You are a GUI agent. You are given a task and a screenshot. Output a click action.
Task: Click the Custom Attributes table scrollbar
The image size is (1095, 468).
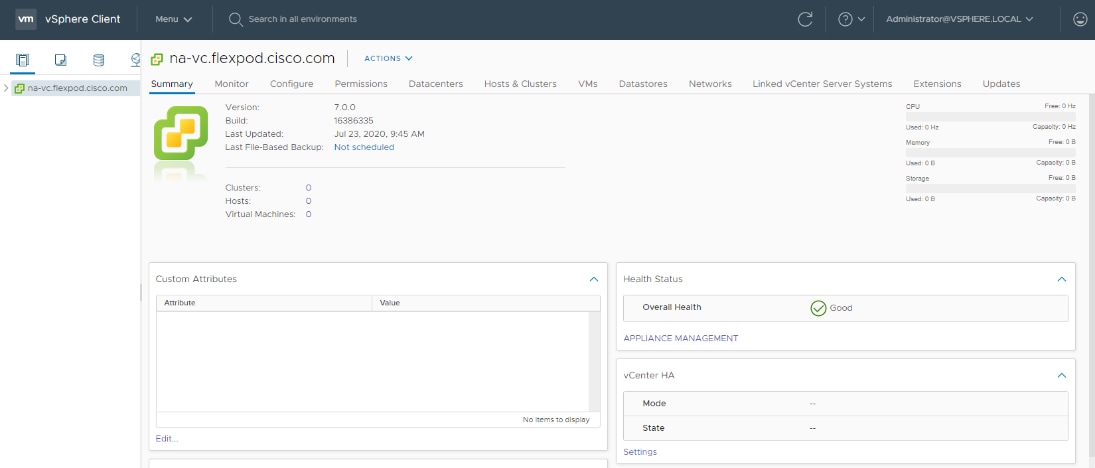tap(594, 361)
